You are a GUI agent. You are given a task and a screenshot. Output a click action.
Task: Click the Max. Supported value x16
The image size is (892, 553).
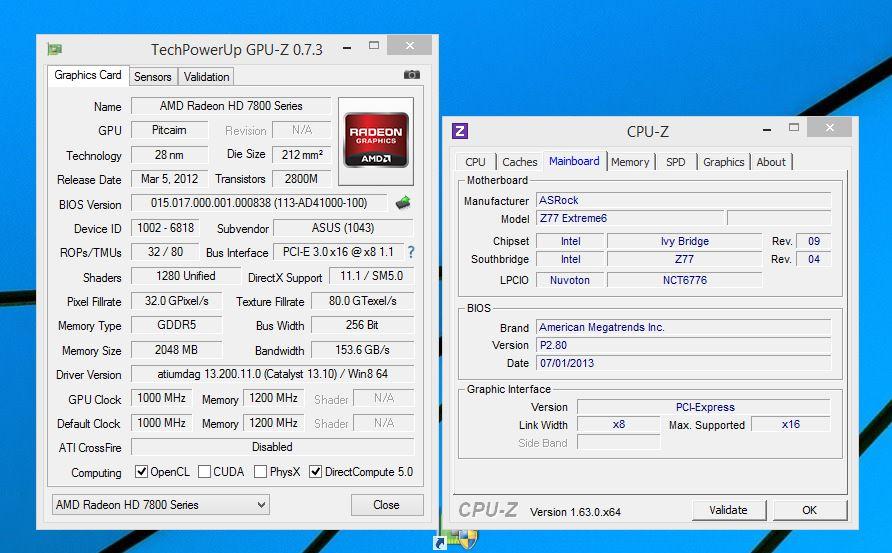click(x=791, y=424)
